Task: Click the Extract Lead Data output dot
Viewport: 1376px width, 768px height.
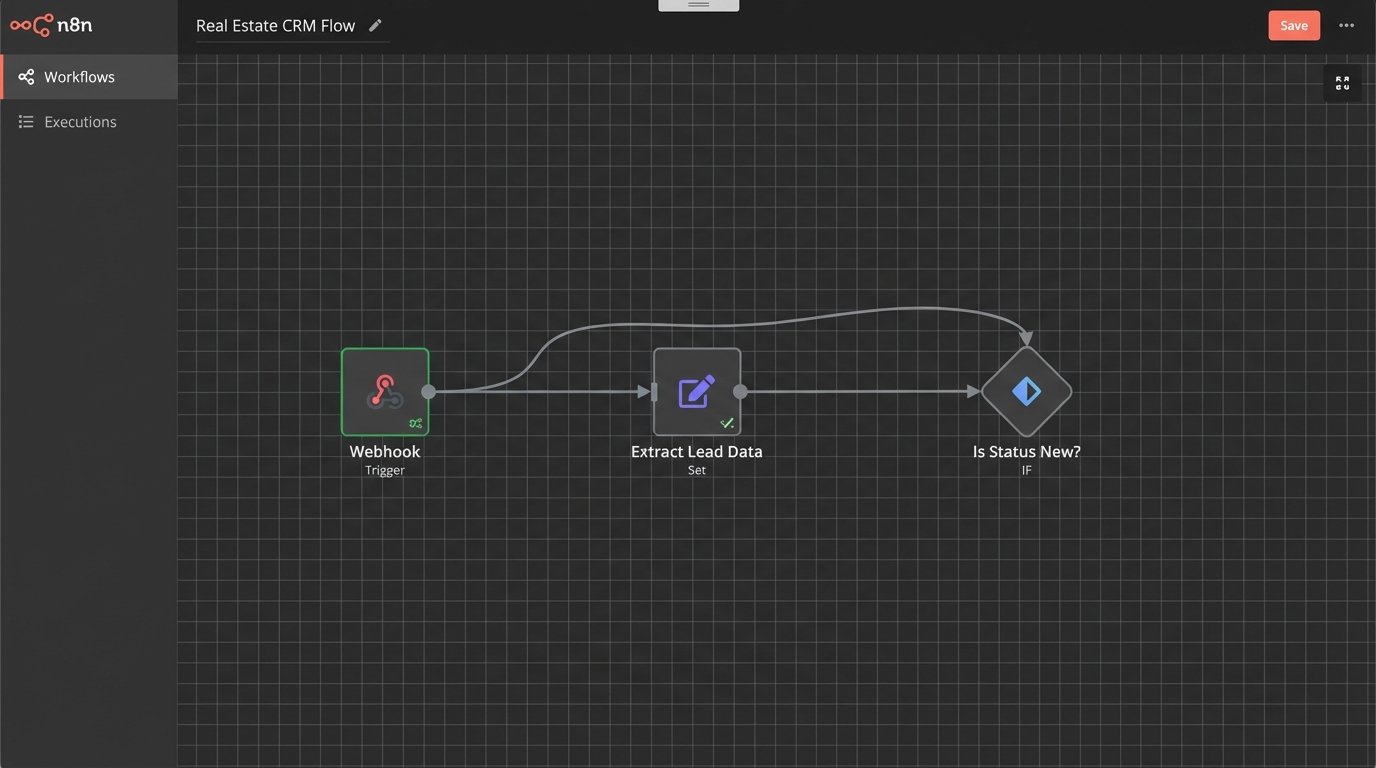Action: (x=740, y=392)
